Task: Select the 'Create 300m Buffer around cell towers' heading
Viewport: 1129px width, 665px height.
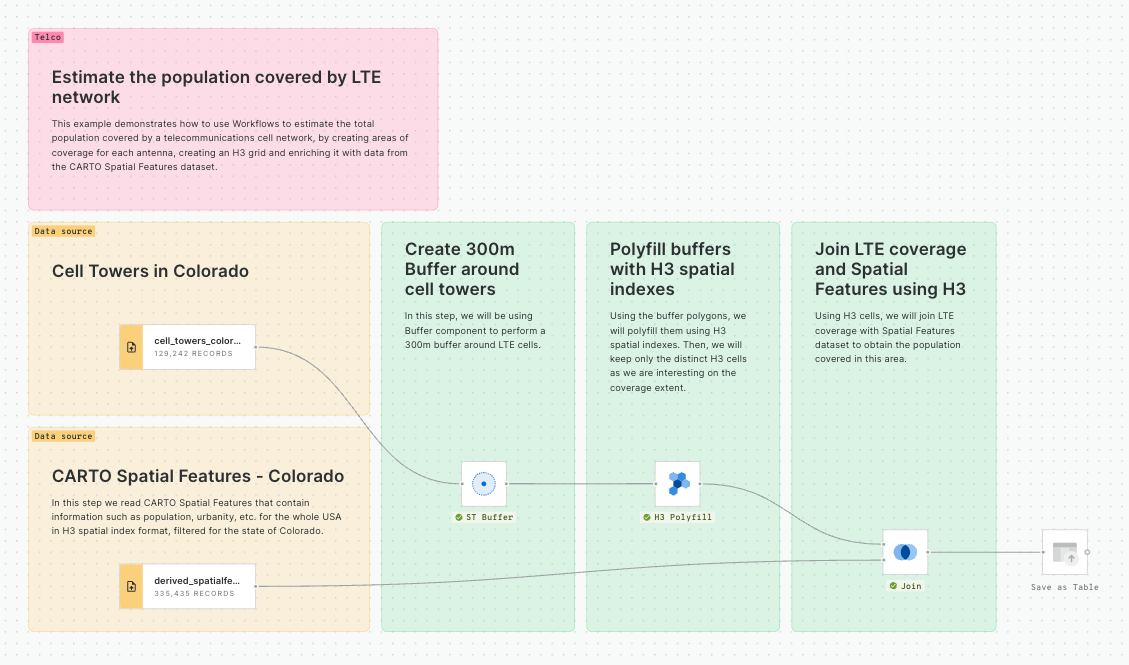Action: click(462, 269)
